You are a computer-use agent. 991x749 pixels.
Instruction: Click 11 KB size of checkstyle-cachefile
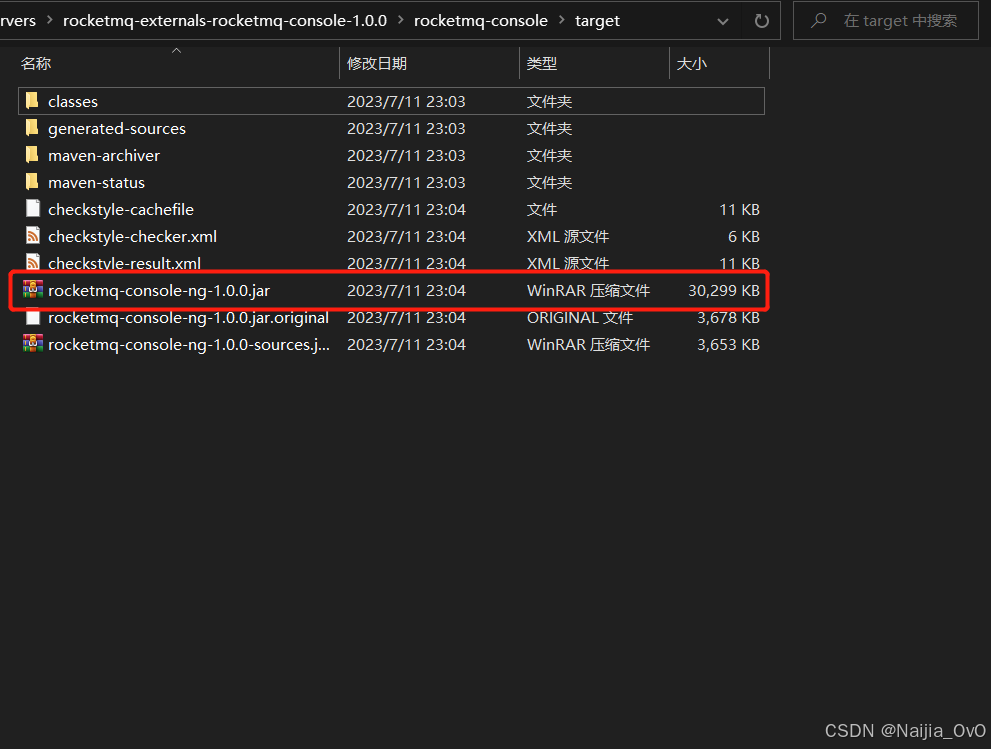(739, 209)
